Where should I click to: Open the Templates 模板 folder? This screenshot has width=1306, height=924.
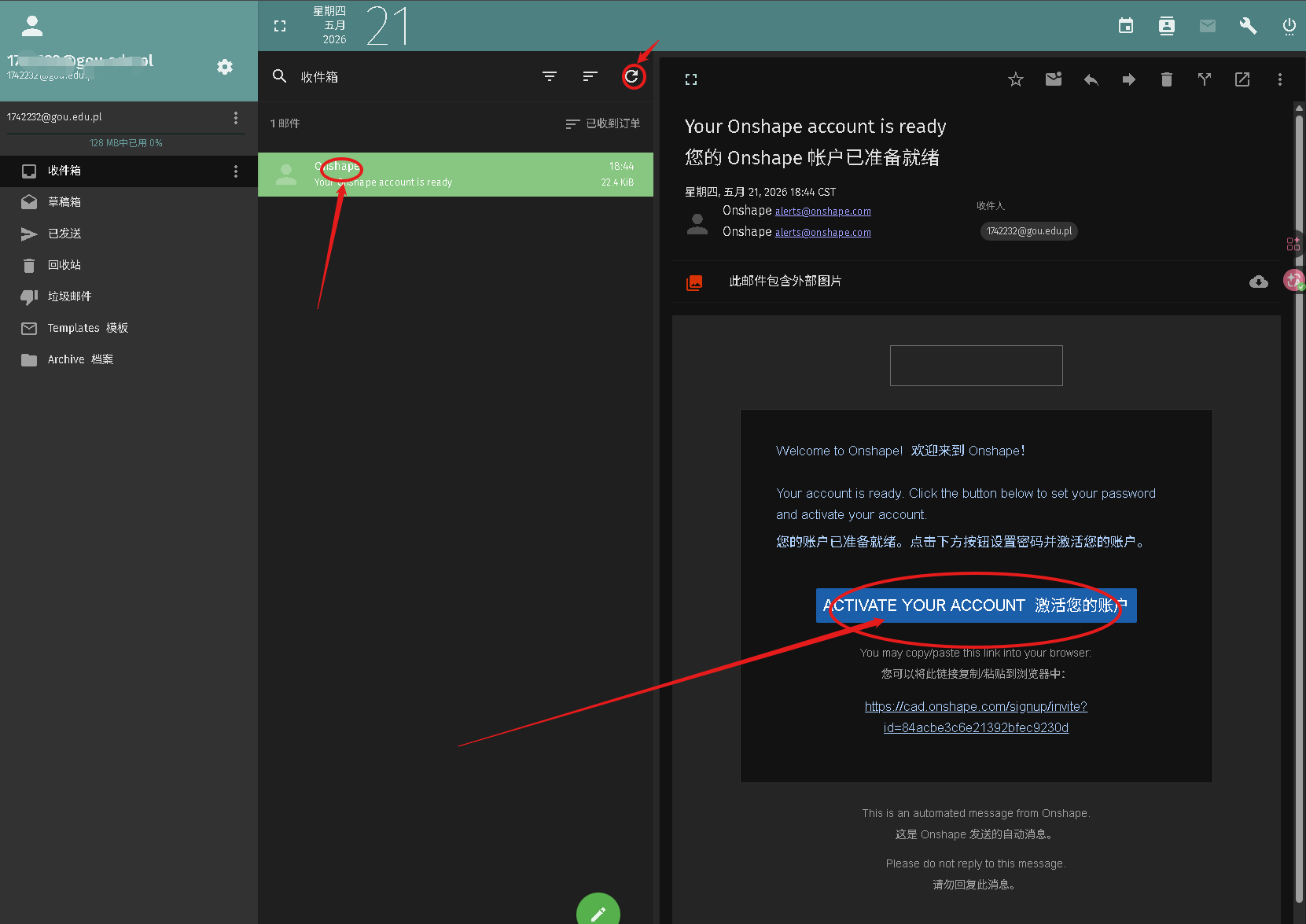coord(129,328)
